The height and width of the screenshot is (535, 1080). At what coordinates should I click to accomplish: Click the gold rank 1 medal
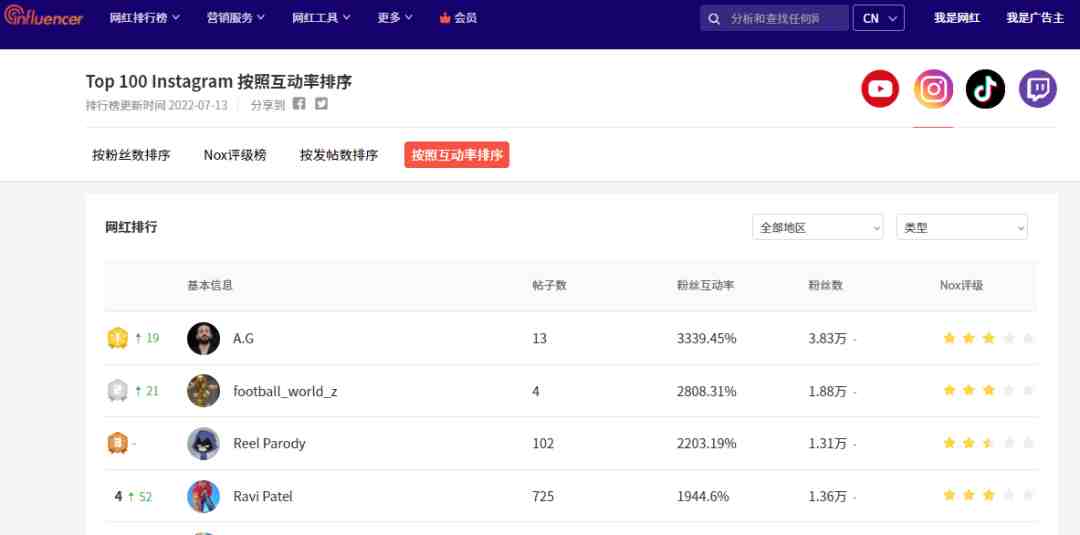[x=118, y=338]
